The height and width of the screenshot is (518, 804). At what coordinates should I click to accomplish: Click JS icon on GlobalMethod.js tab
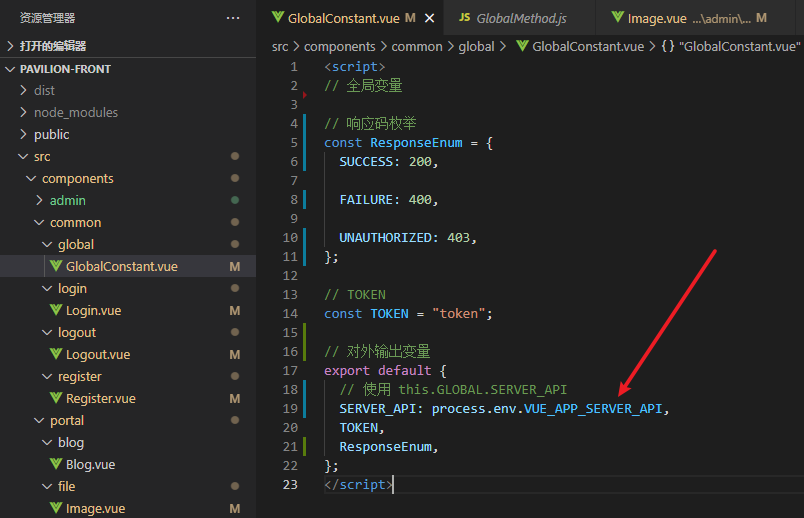[465, 17]
